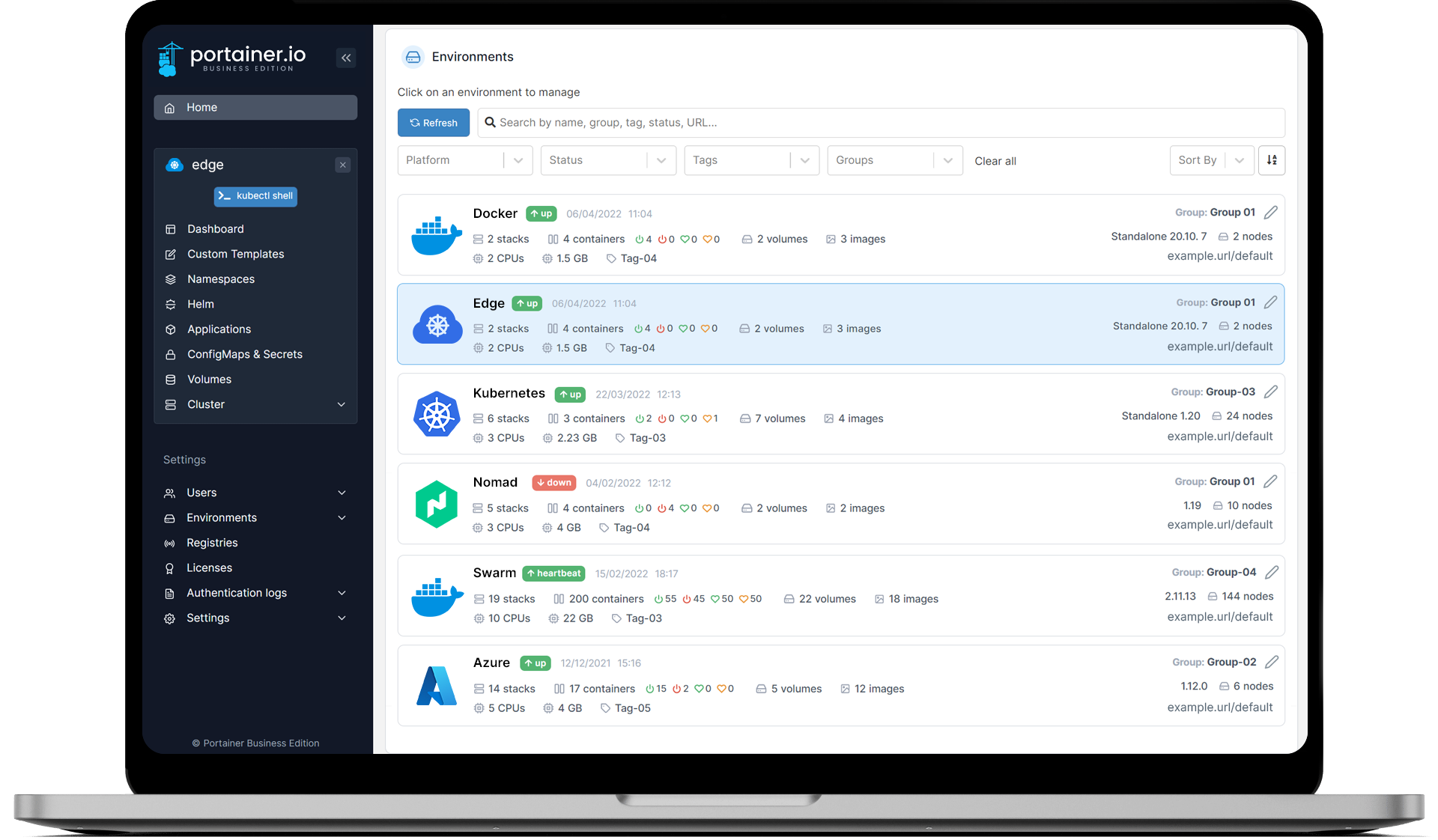Click the portainer.io logo
Screen dimensions: 1438x840
(232, 58)
